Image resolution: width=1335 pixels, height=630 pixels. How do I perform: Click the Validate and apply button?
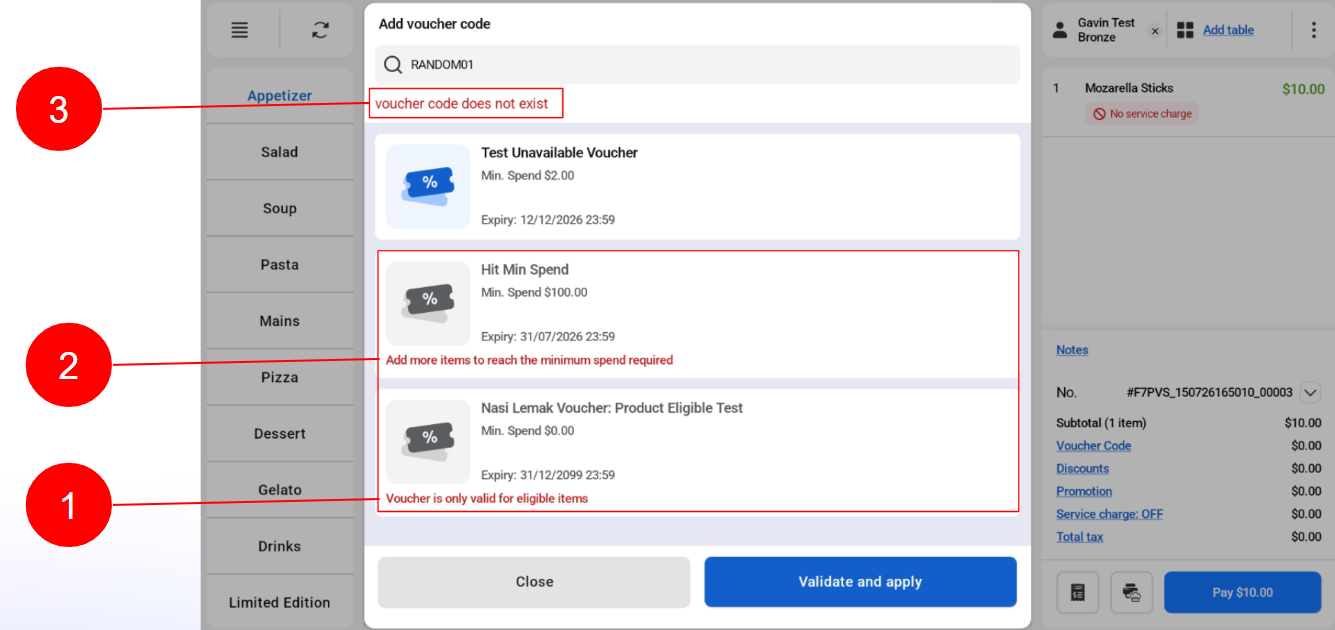click(x=860, y=582)
